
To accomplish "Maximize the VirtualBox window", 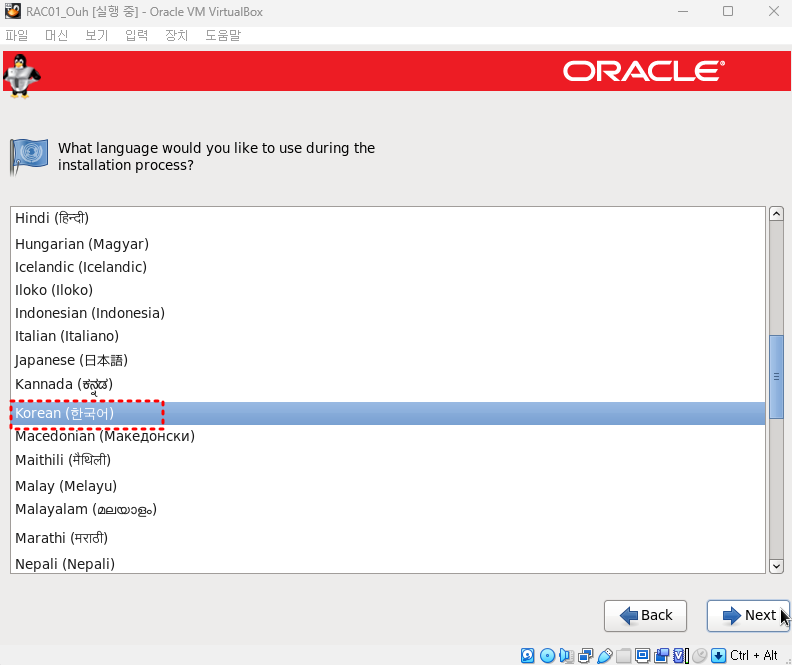I will coord(728,11).
